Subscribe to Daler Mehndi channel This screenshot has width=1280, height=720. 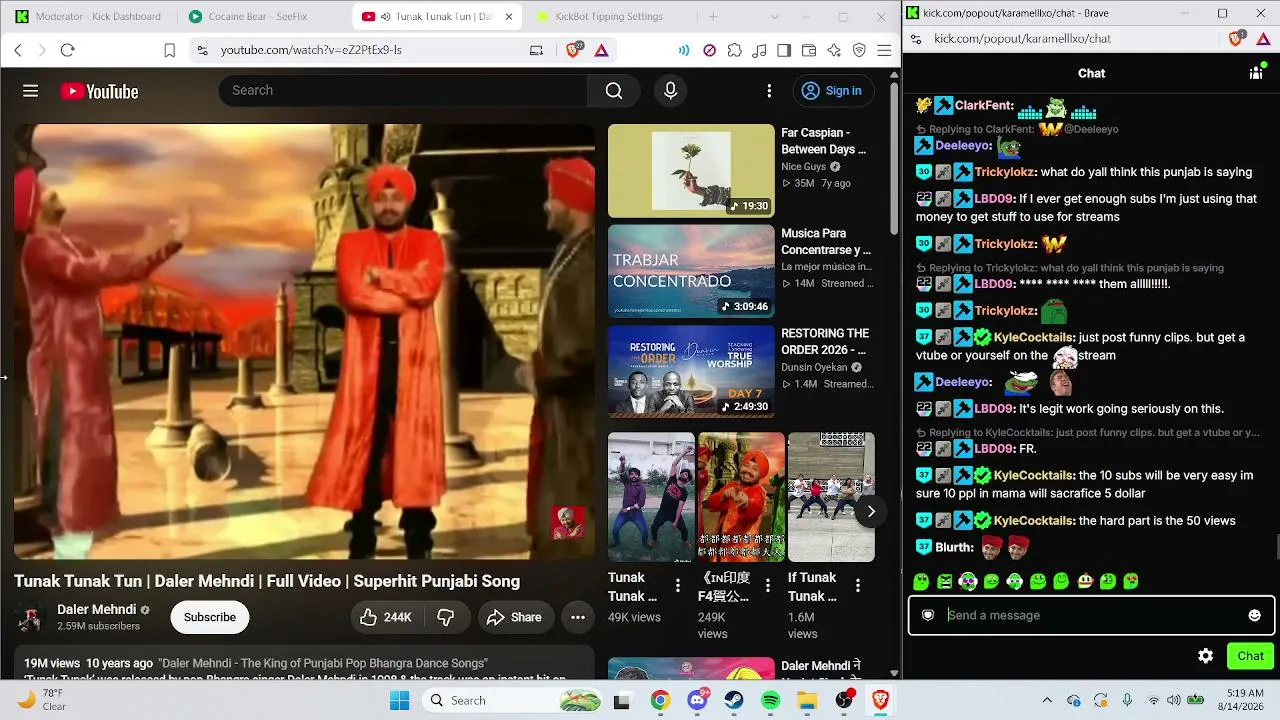210,617
